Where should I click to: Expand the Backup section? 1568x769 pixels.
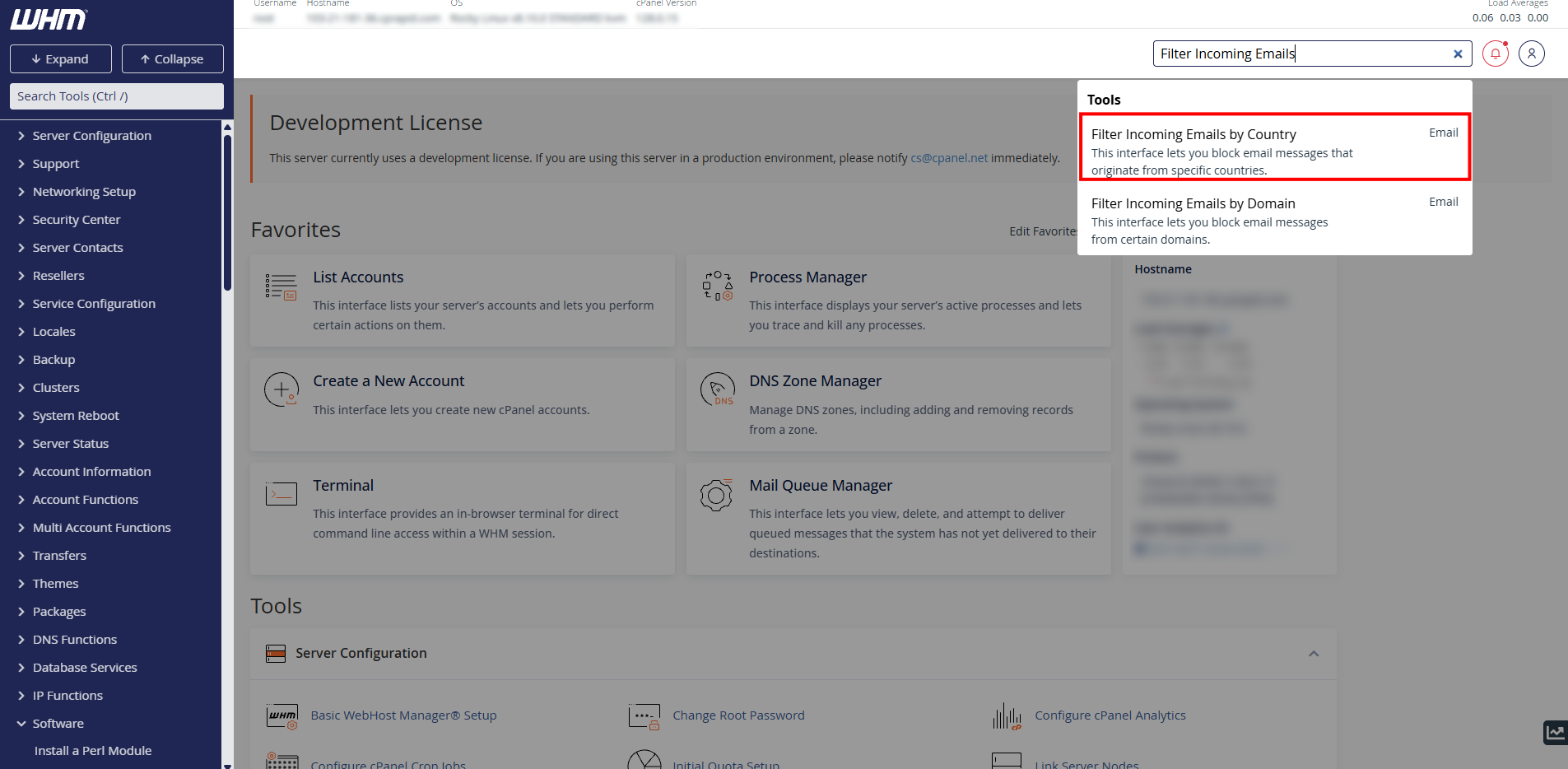54,360
